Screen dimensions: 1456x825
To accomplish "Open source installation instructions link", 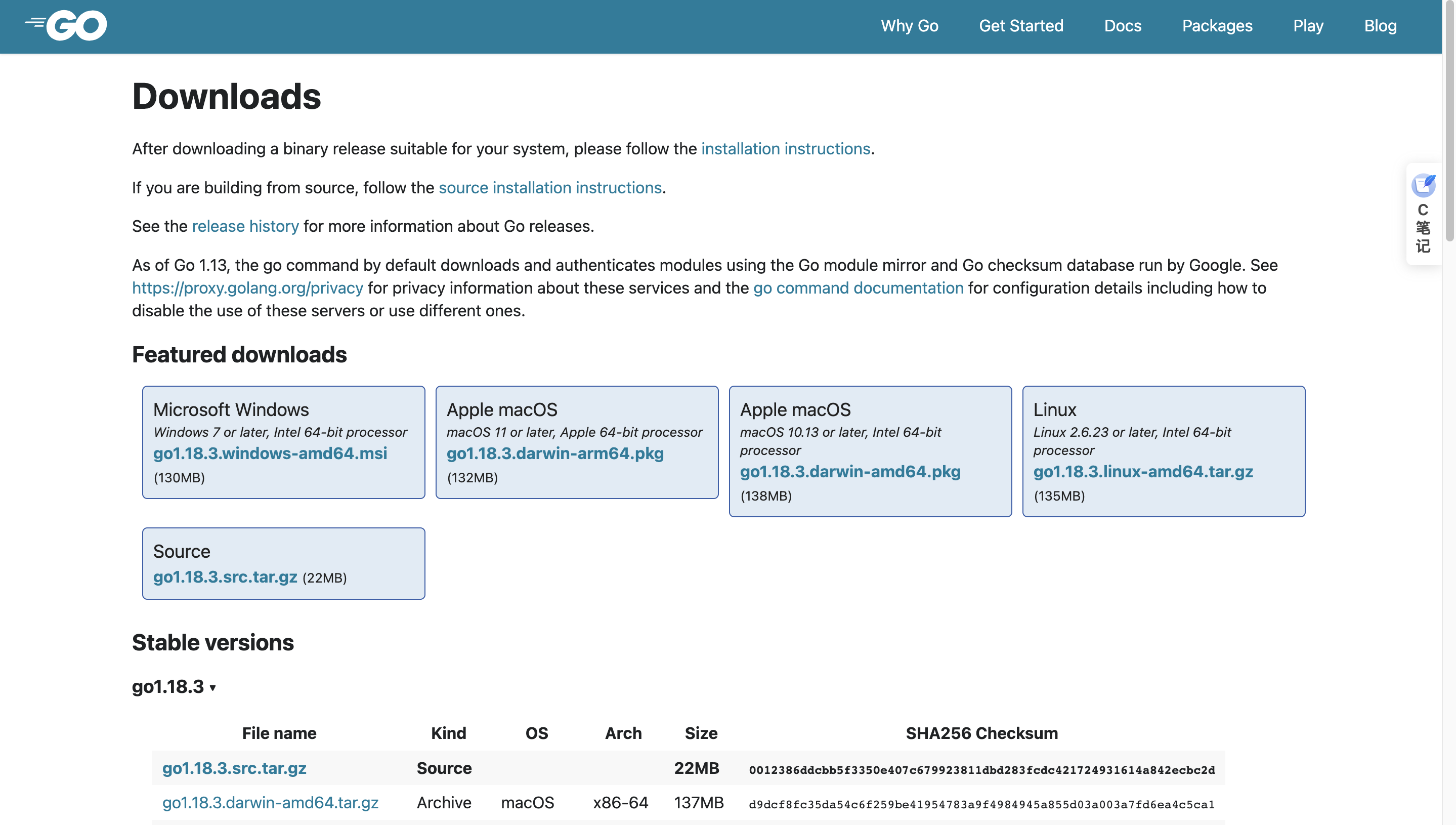I will 550,188.
